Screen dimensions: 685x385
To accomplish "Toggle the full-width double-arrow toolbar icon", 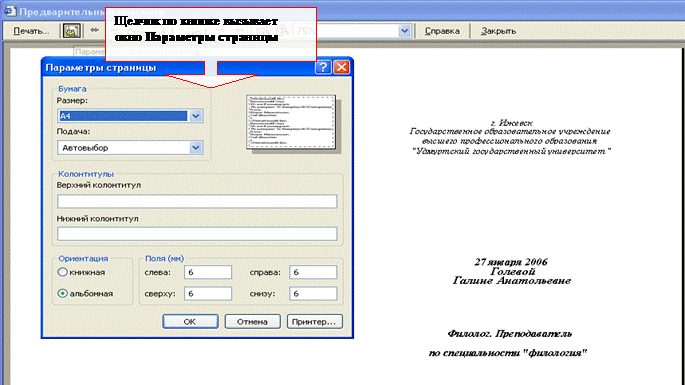I will click(x=94, y=30).
